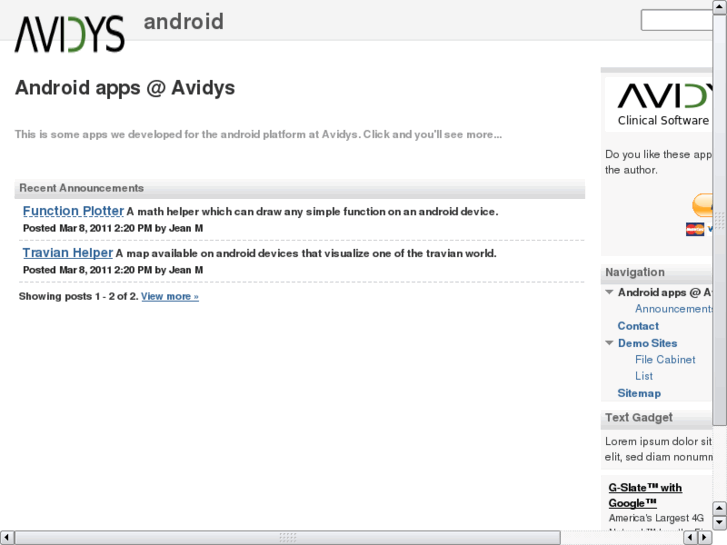Click the Android apps @ Avidys page heading
The image size is (727, 545).
pyautogui.click(x=125, y=88)
